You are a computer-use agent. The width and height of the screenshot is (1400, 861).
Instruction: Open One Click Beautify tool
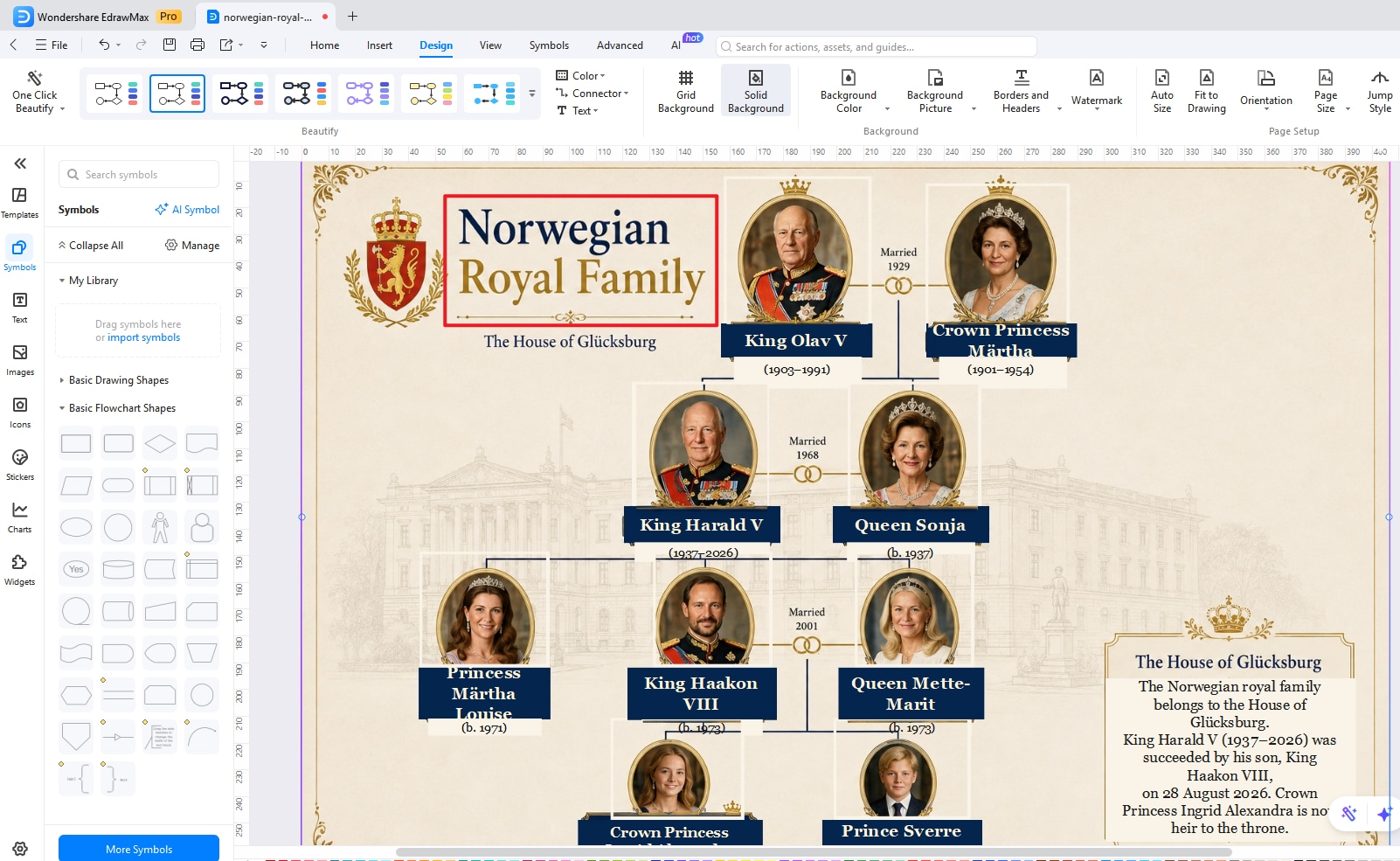(x=35, y=92)
